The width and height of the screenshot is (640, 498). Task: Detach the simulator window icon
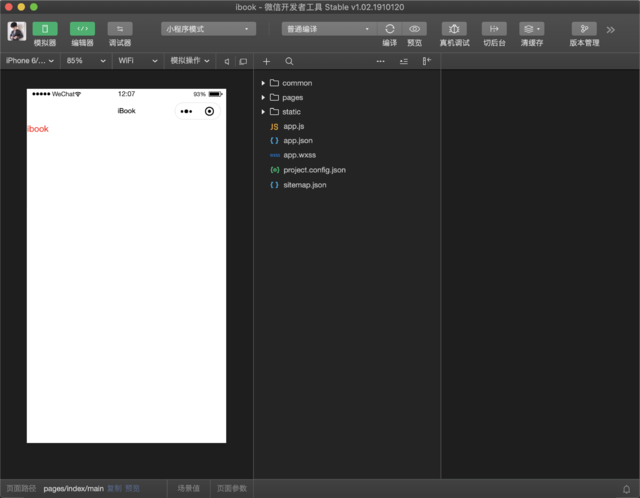(243, 62)
